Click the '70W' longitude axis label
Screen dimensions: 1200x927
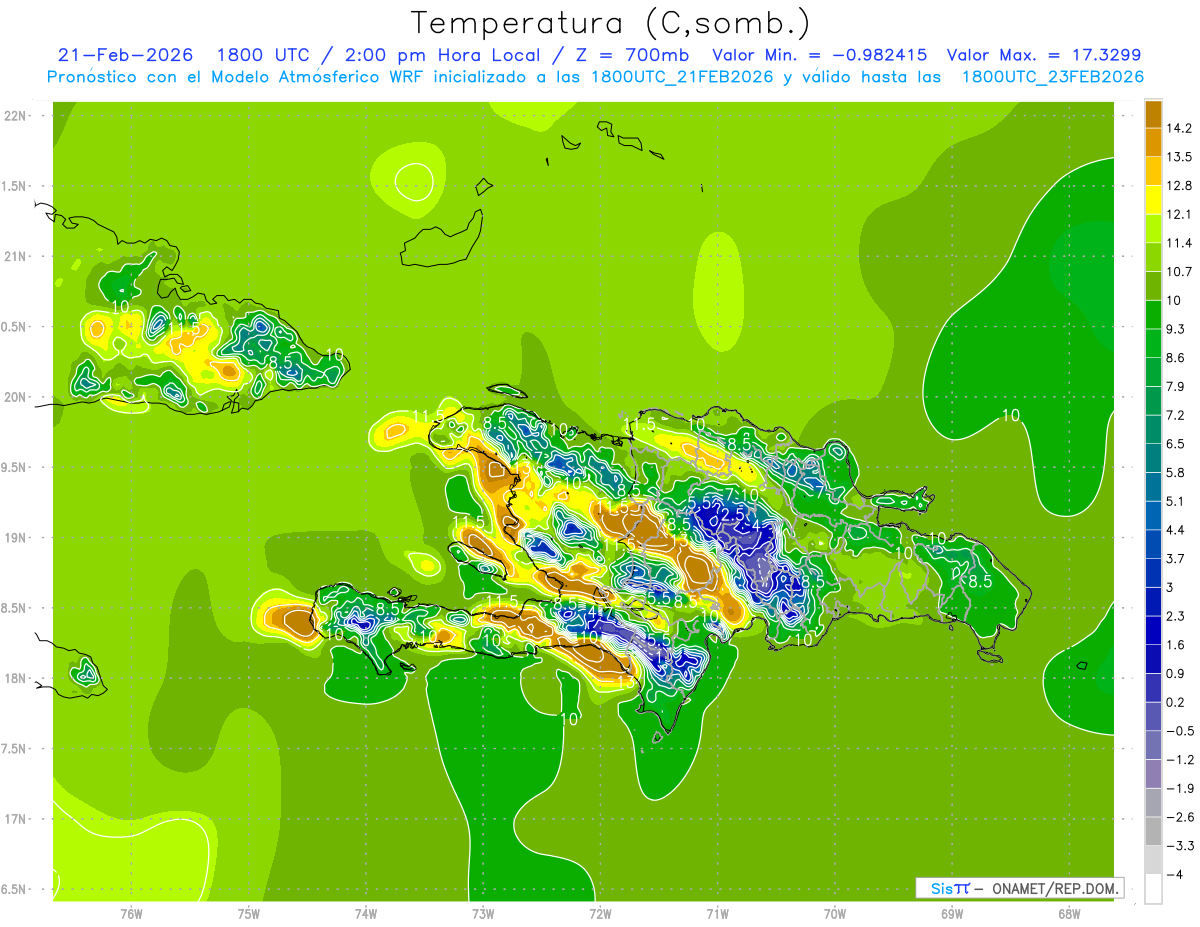[835, 914]
